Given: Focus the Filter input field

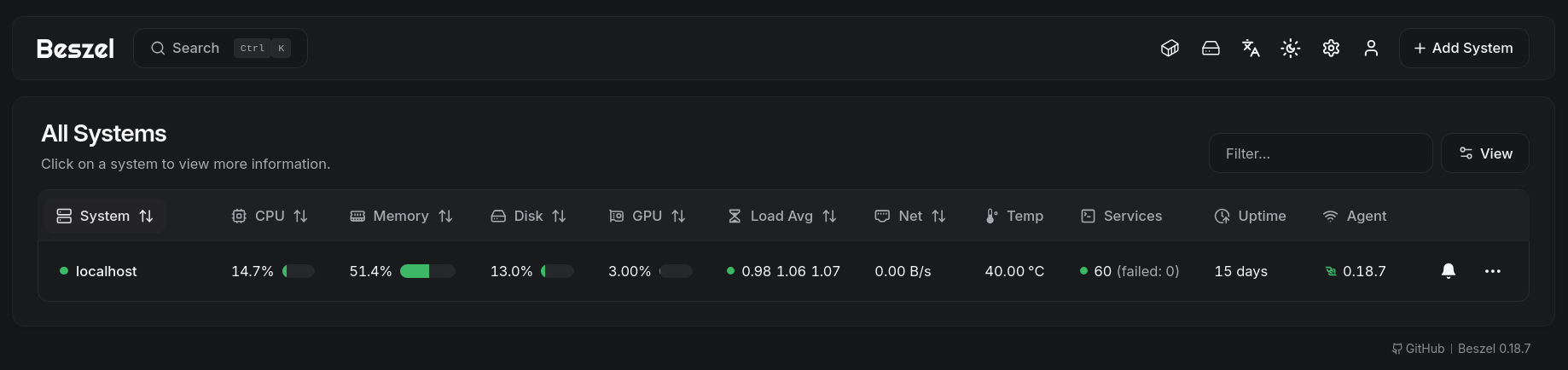Looking at the screenshot, I should (x=1320, y=153).
